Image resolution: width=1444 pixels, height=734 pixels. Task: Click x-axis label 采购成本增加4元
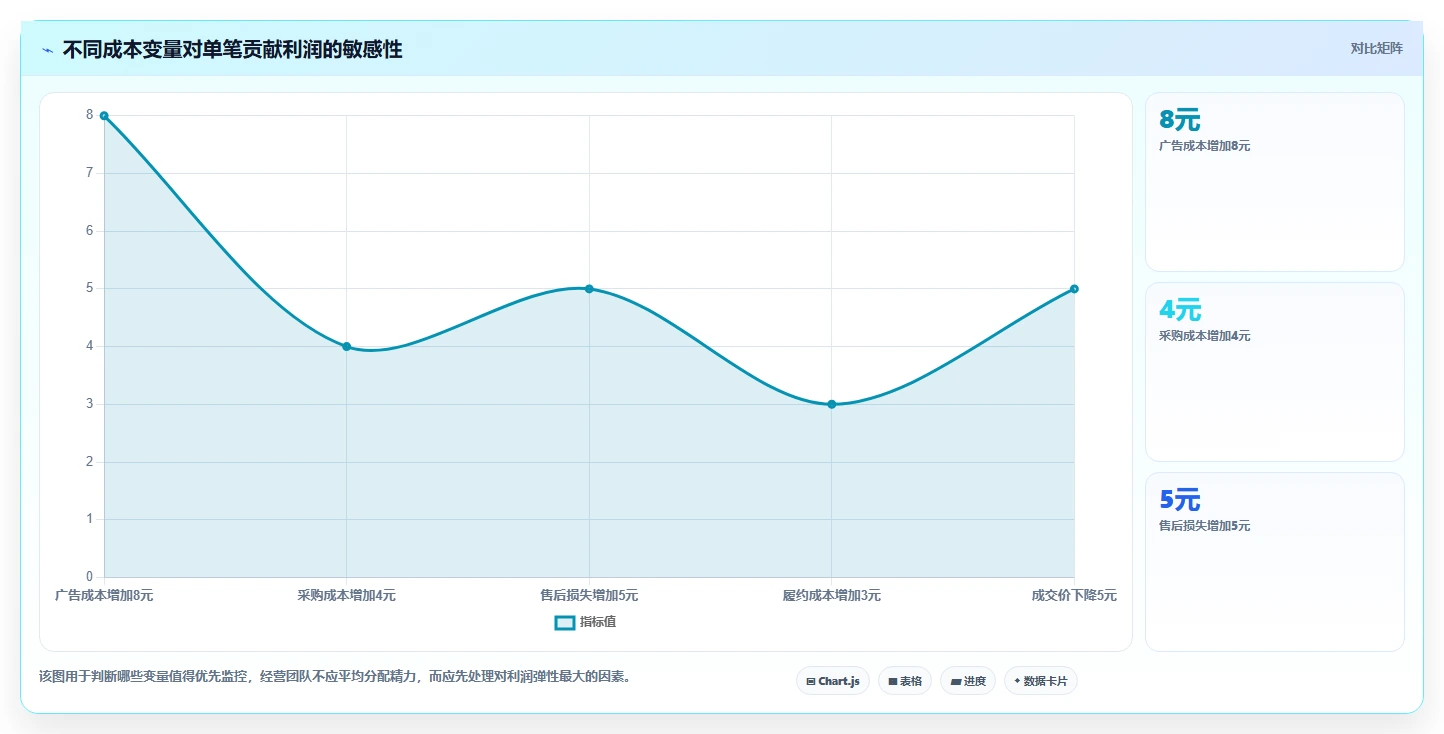coord(346,595)
